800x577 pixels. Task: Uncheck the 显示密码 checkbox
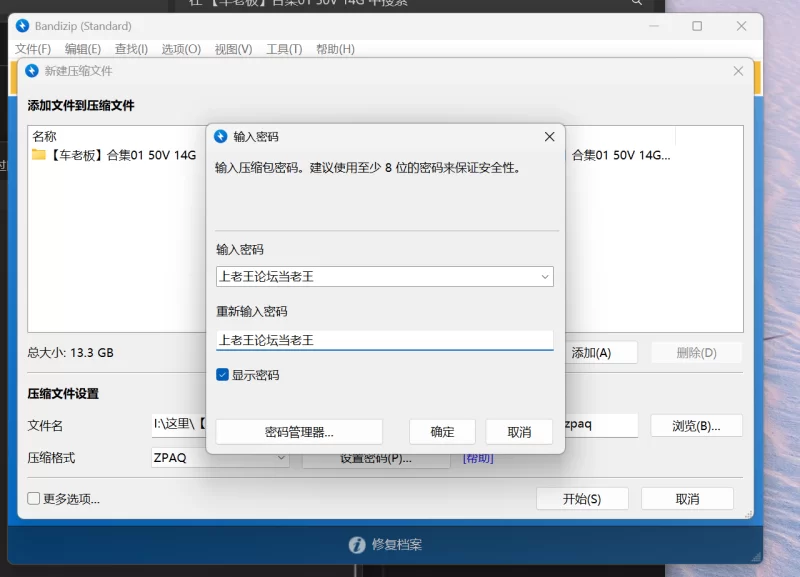coord(222,375)
